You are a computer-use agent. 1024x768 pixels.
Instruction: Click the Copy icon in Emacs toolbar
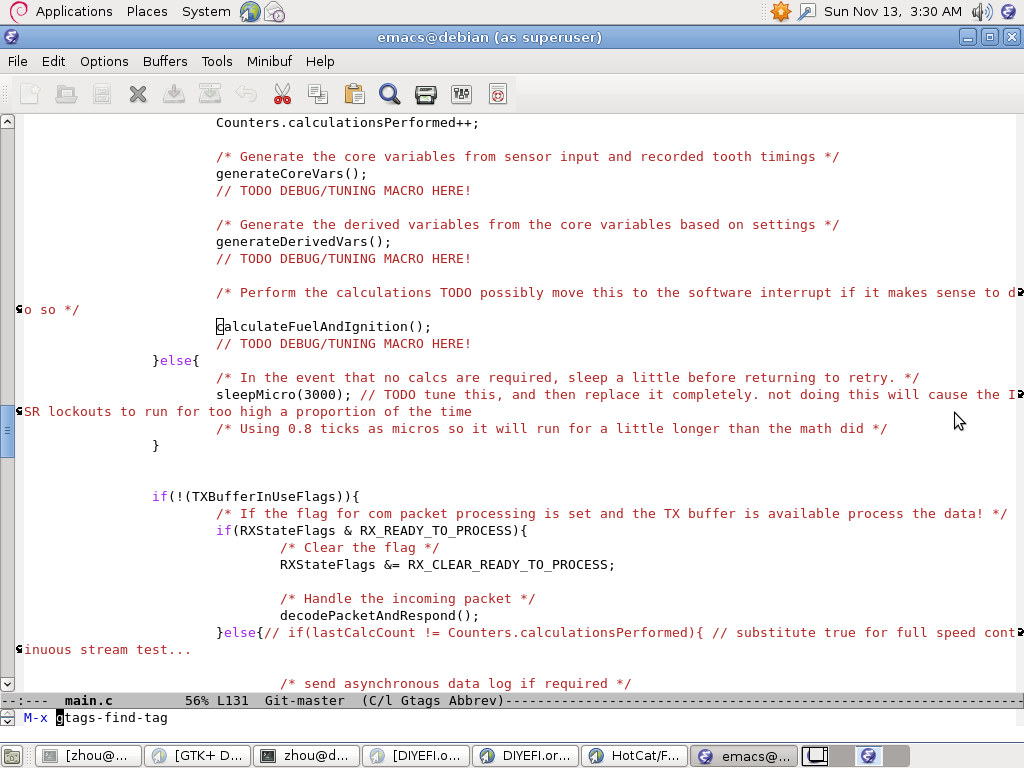tap(318, 94)
